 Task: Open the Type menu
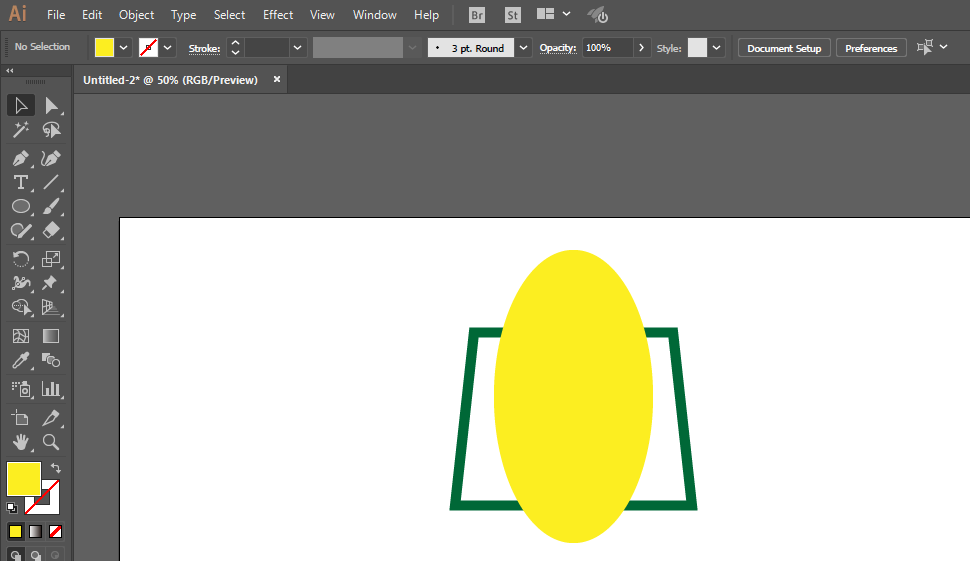coord(183,15)
